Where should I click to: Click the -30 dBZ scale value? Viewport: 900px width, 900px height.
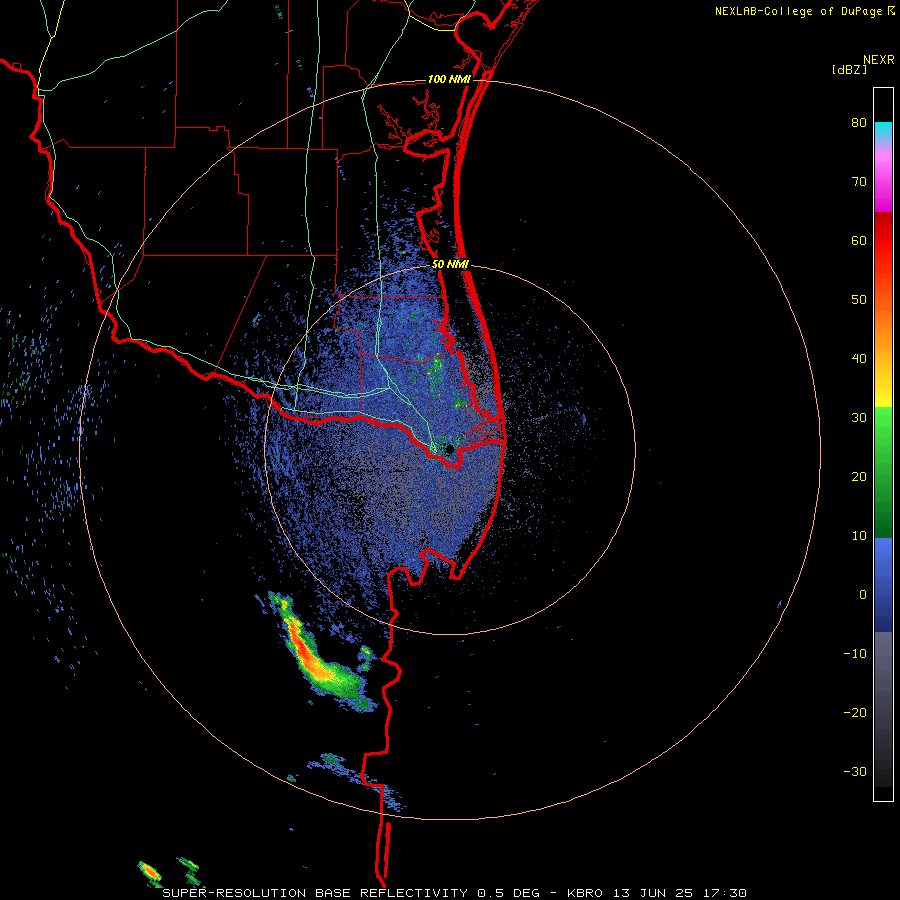click(x=855, y=771)
